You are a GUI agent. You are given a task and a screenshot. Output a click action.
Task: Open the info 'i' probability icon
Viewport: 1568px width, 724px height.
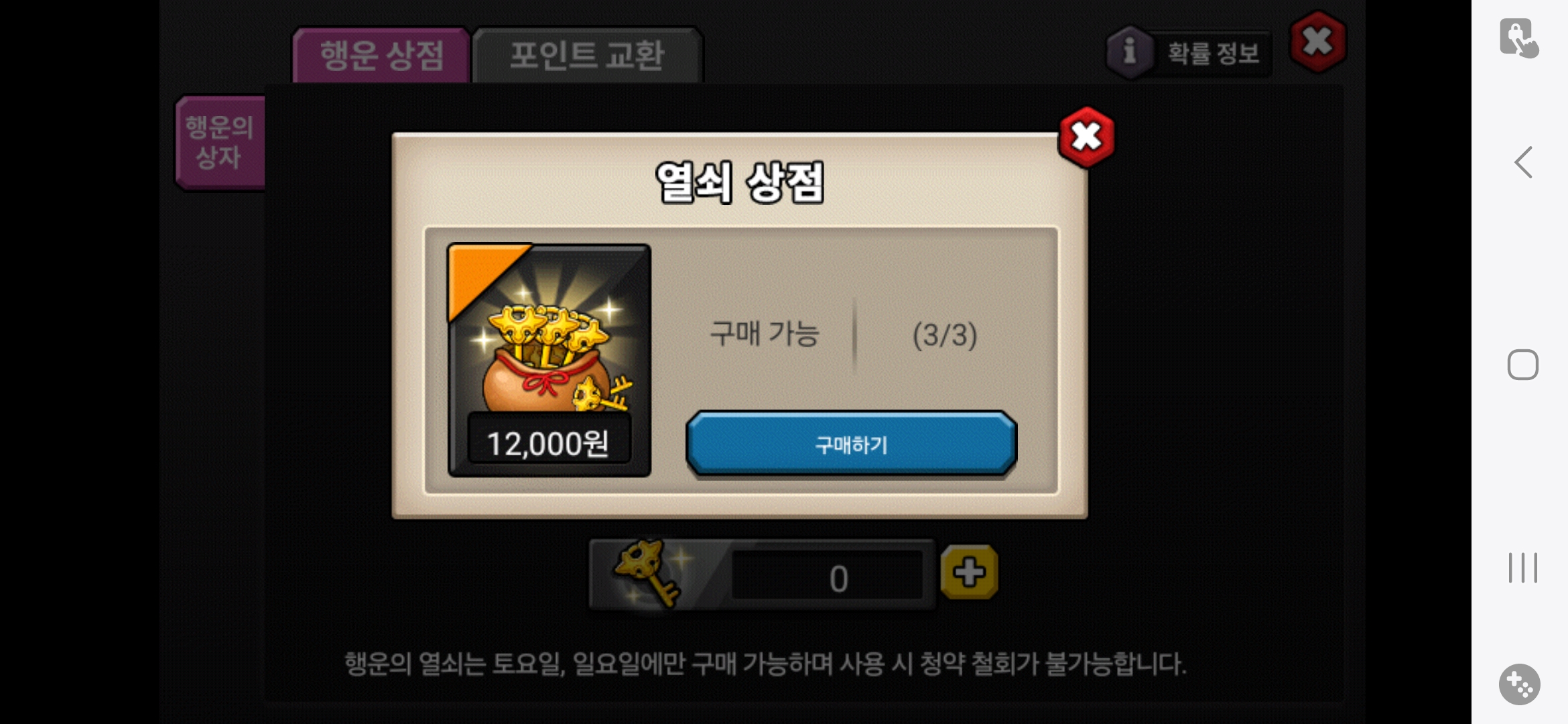point(1129,52)
